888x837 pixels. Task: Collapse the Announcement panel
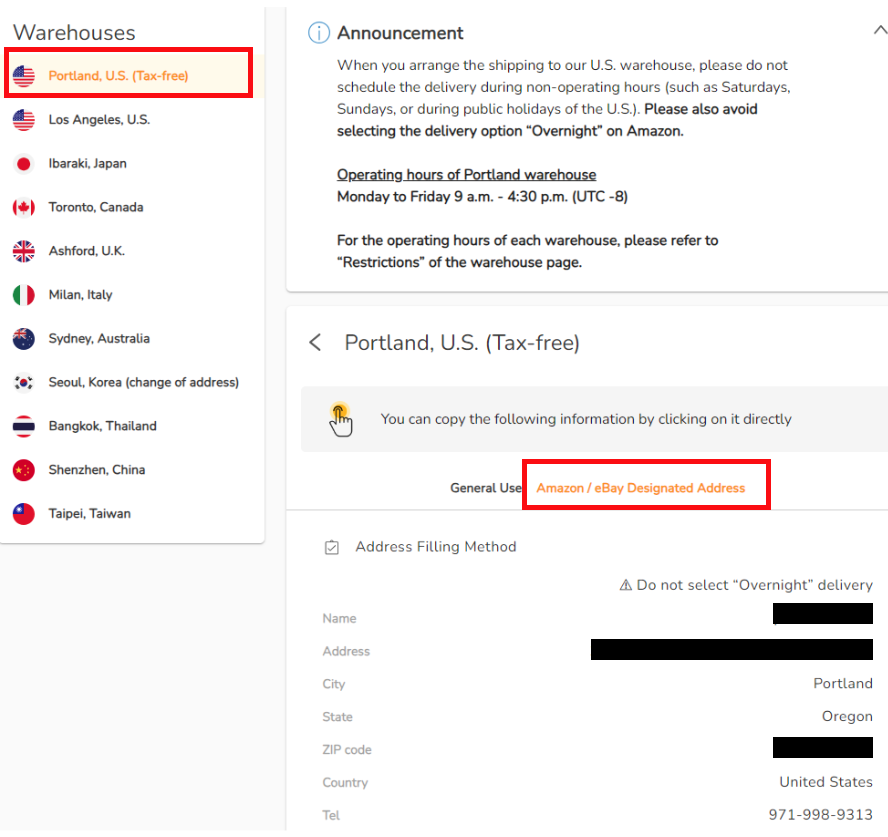pos(879,32)
